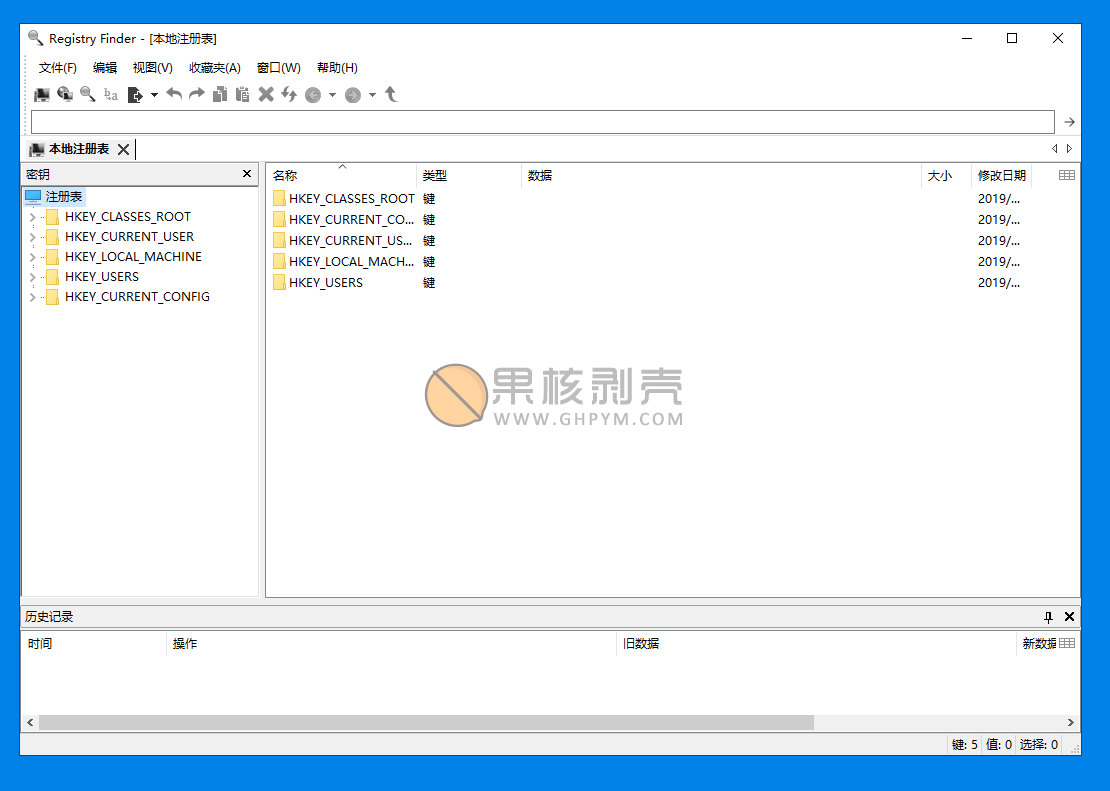Show previous tabs with left triangle arrow
Viewport: 1110px width, 791px height.
click(x=1055, y=149)
